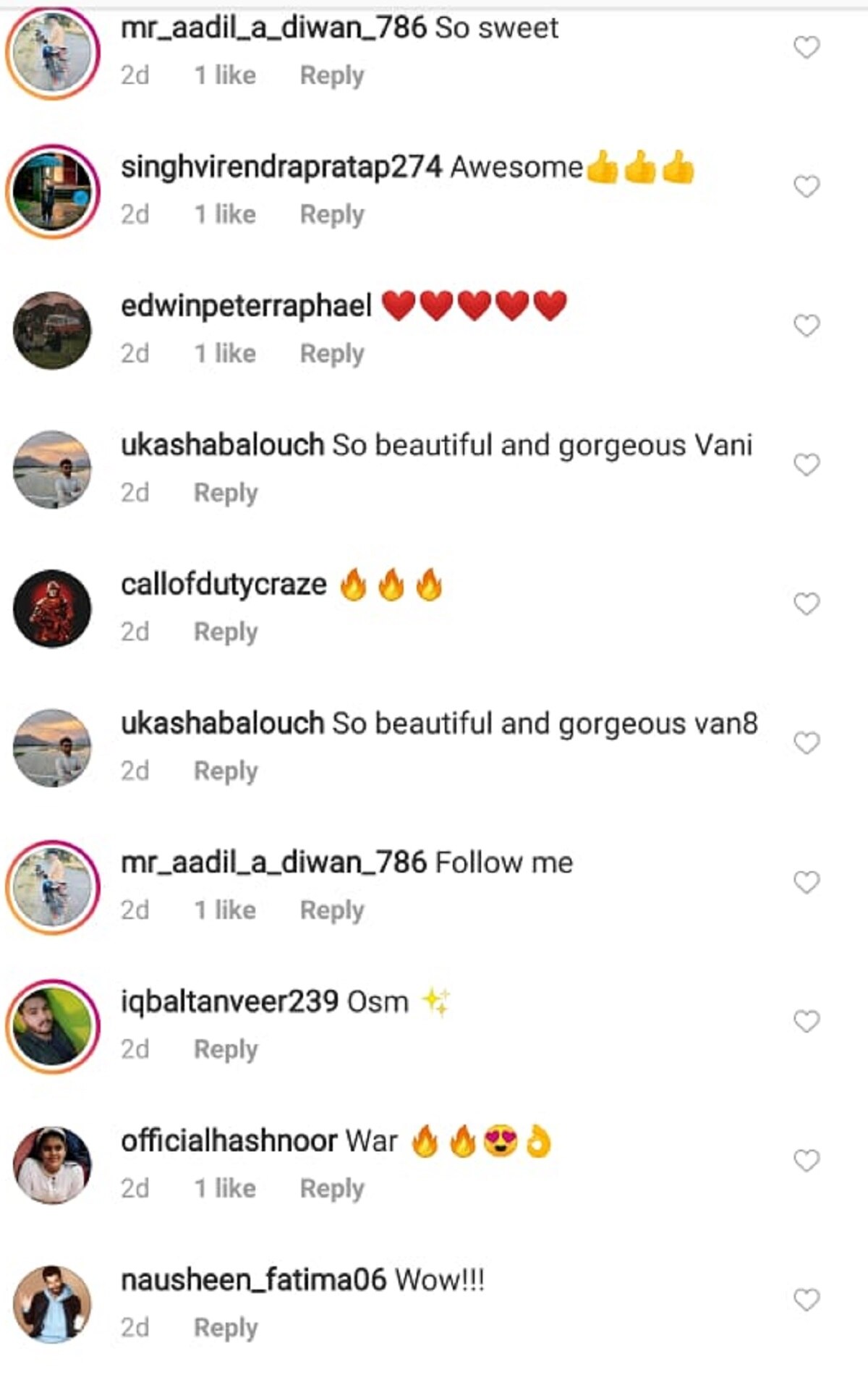Tap the heart next to the 'gorgeous van8' comment
868x1385 pixels.
pyautogui.click(x=807, y=743)
